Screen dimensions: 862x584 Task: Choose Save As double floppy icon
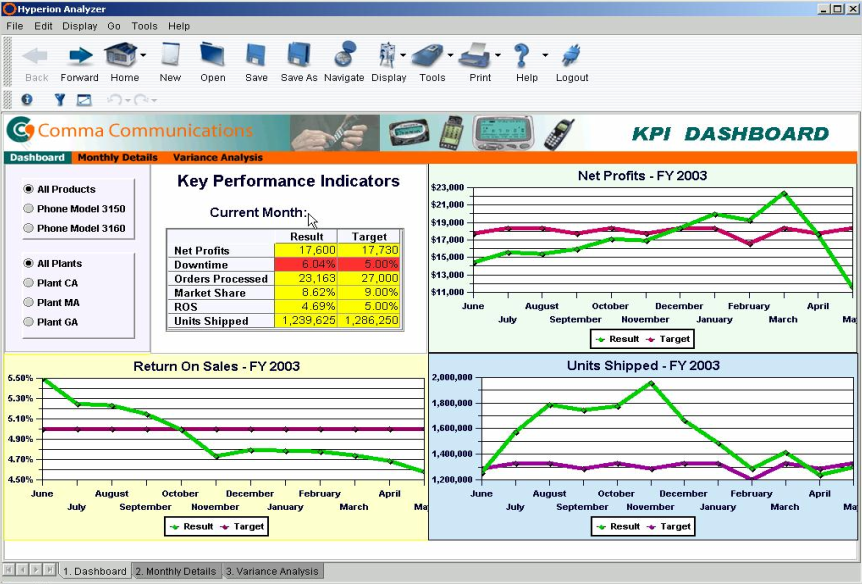tap(299, 54)
